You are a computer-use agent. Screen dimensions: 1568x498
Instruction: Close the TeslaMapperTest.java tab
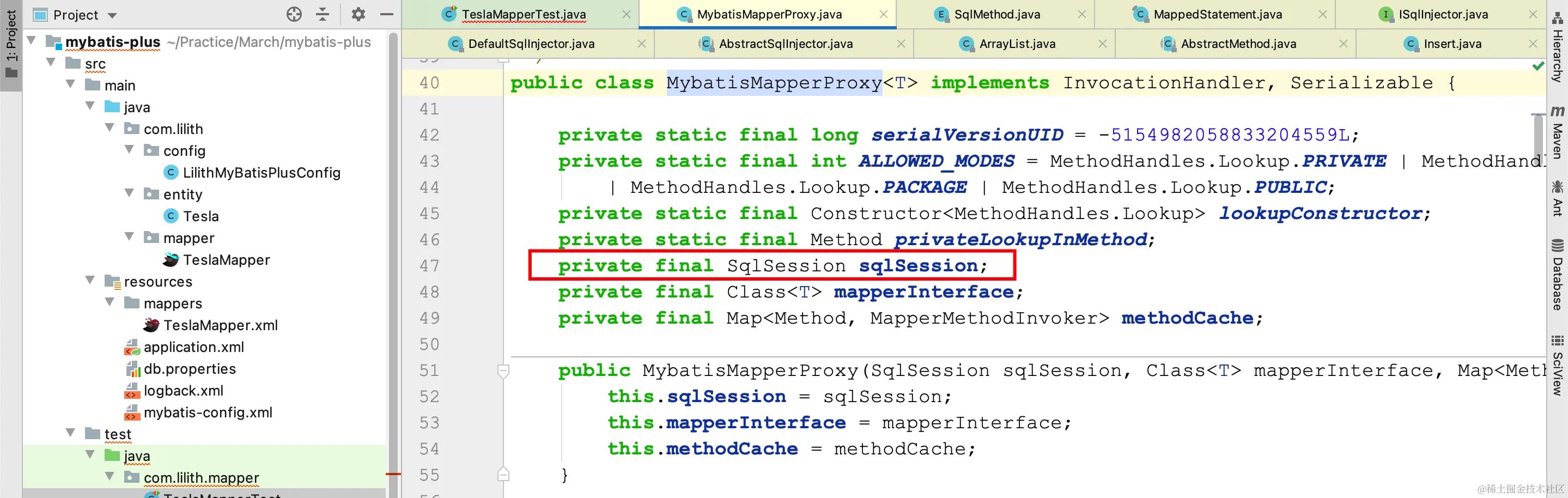627,14
